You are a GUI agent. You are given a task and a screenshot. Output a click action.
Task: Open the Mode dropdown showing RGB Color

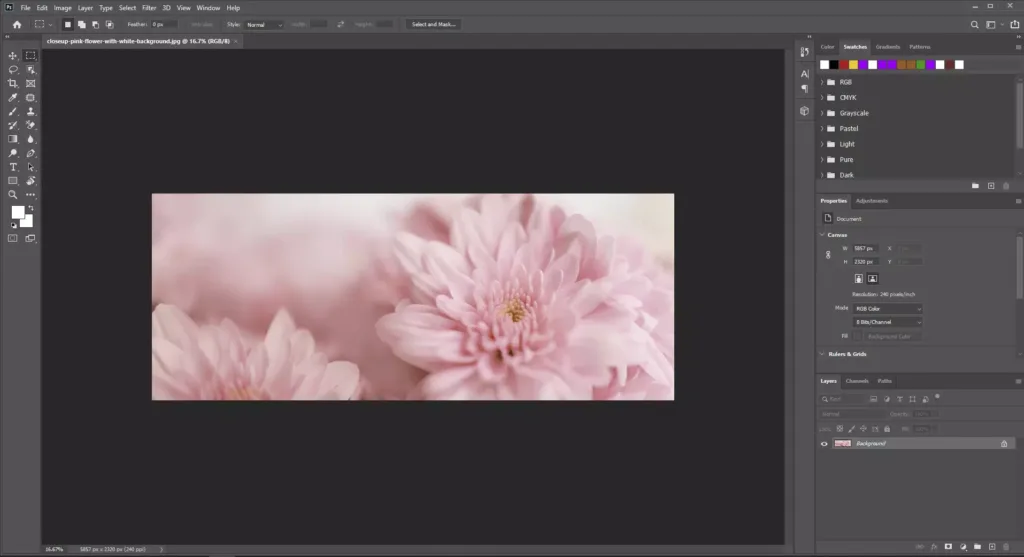pyautogui.click(x=888, y=309)
